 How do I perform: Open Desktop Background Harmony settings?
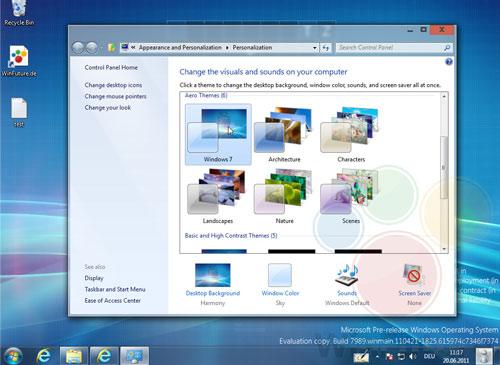(213, 284)
